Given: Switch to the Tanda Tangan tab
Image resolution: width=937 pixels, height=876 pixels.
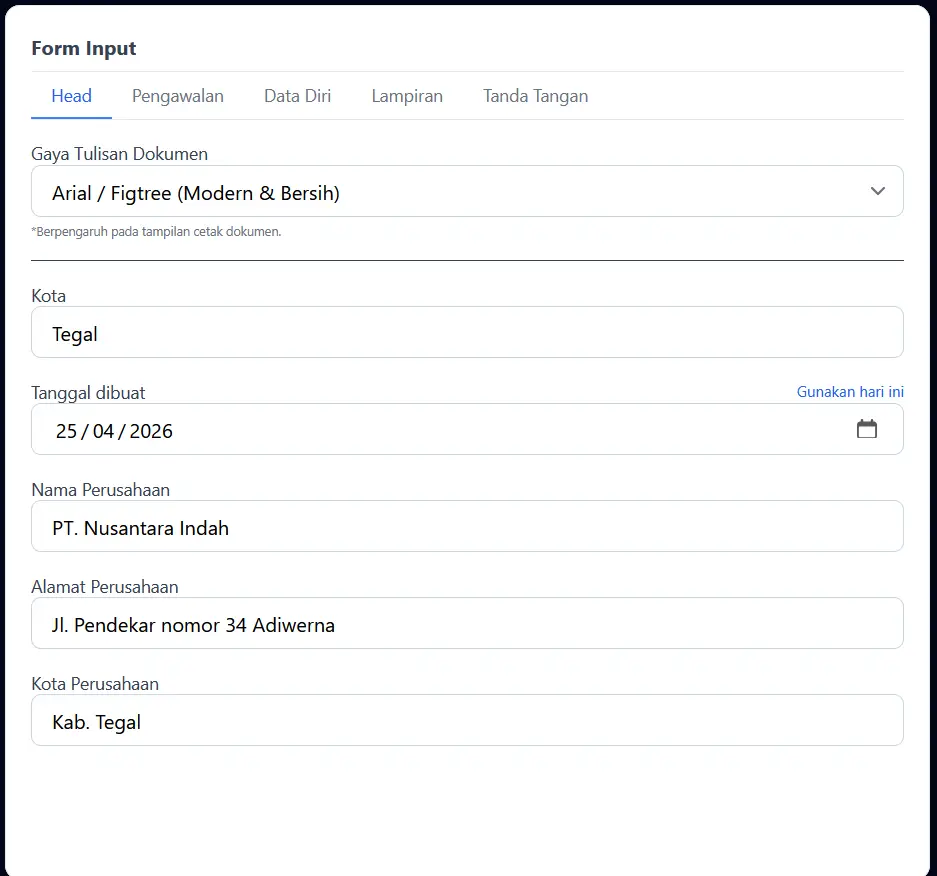Looking at the screenshot, I should tap(535, 96).
